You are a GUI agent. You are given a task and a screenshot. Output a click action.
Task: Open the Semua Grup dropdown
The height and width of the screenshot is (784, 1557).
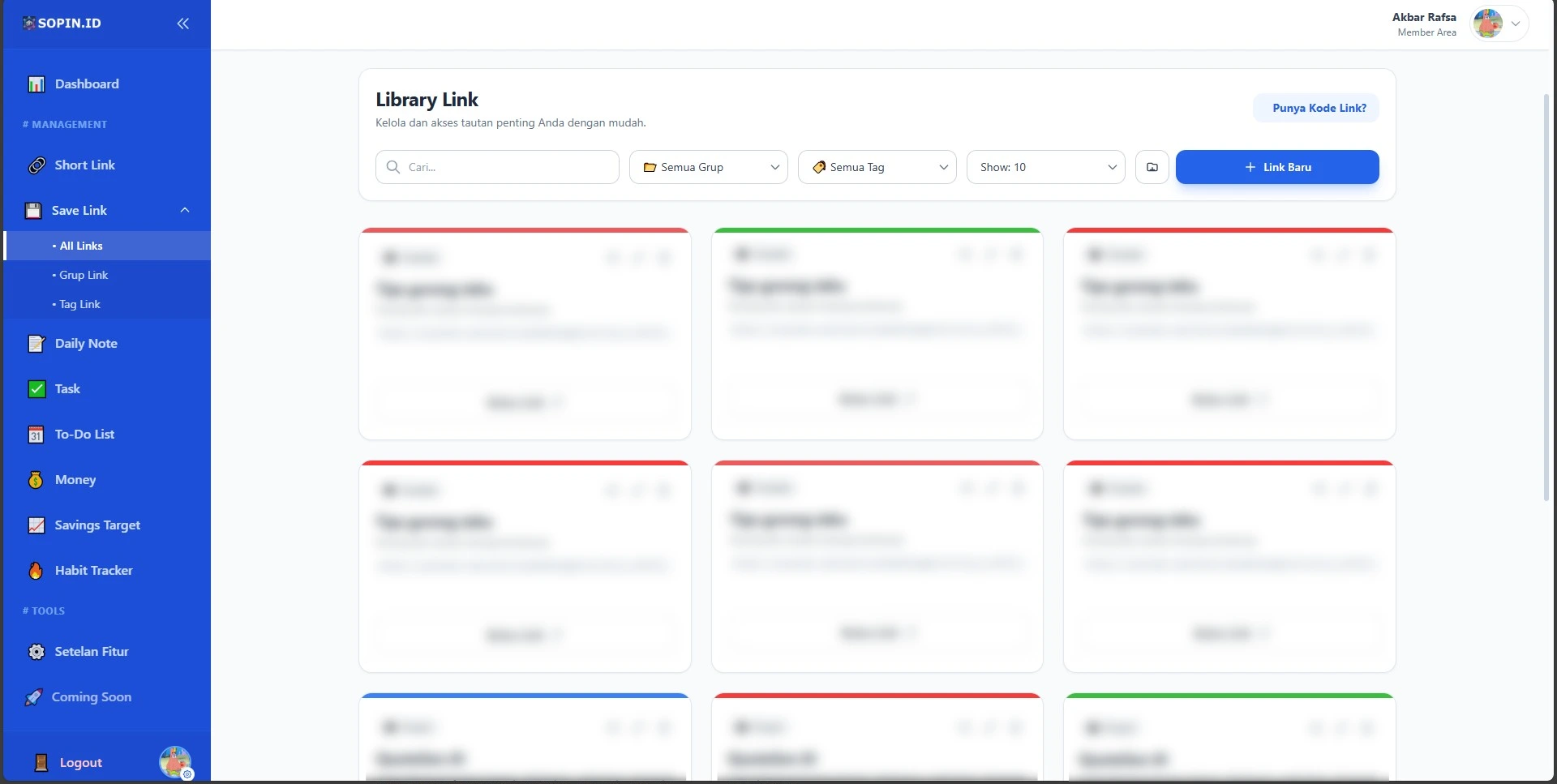point(709,167)
